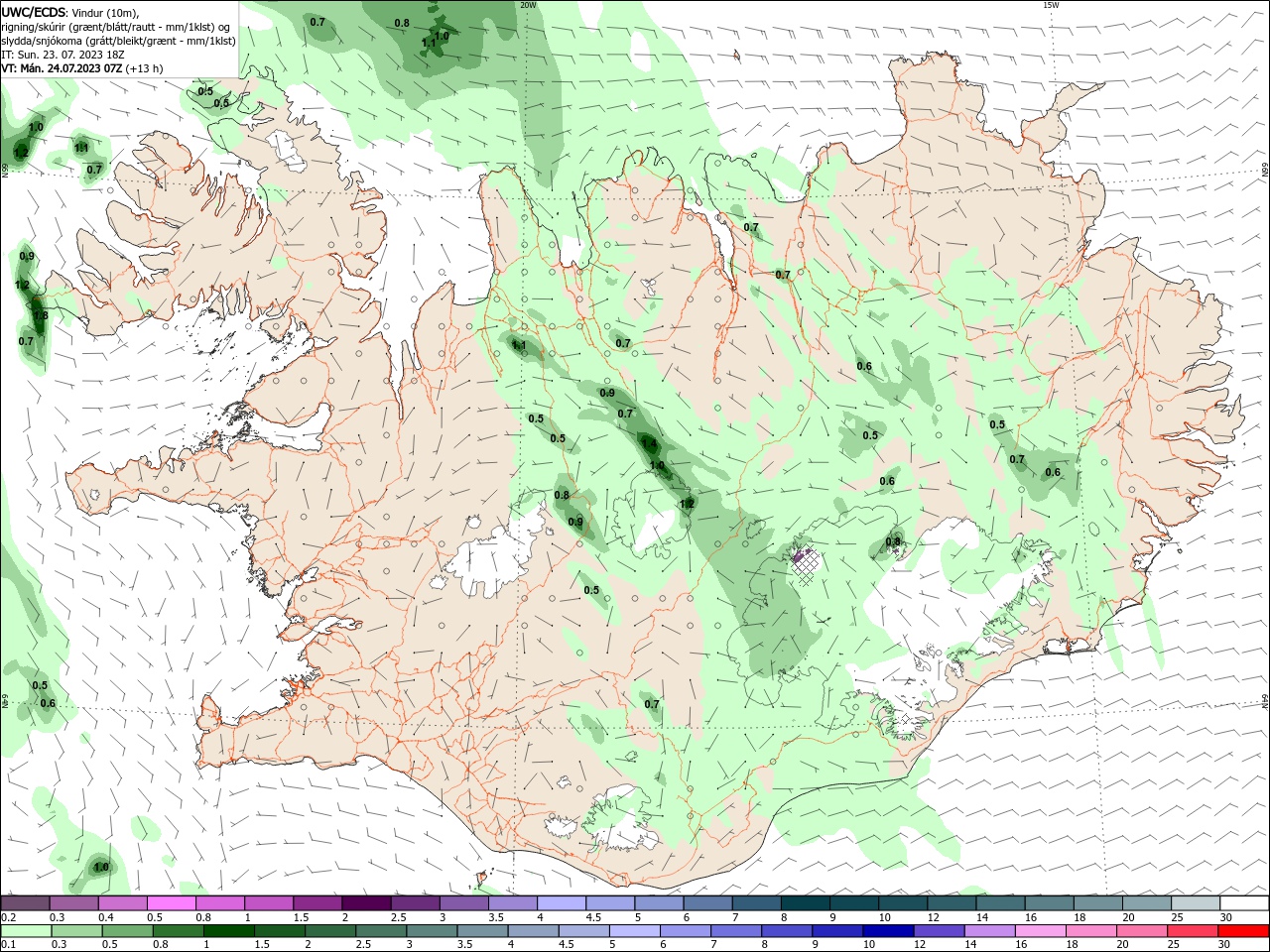Select the dark teal swatch labeled 8
Viewport: 1270px width, 952px height.
point(805,903)
